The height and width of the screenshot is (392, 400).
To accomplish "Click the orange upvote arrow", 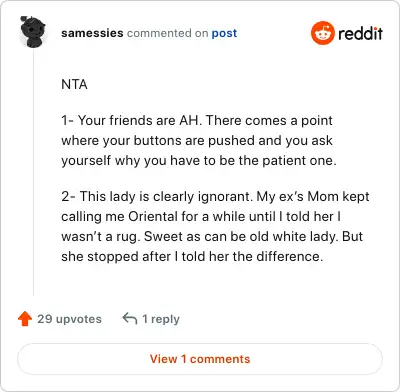I will (25, 319).
